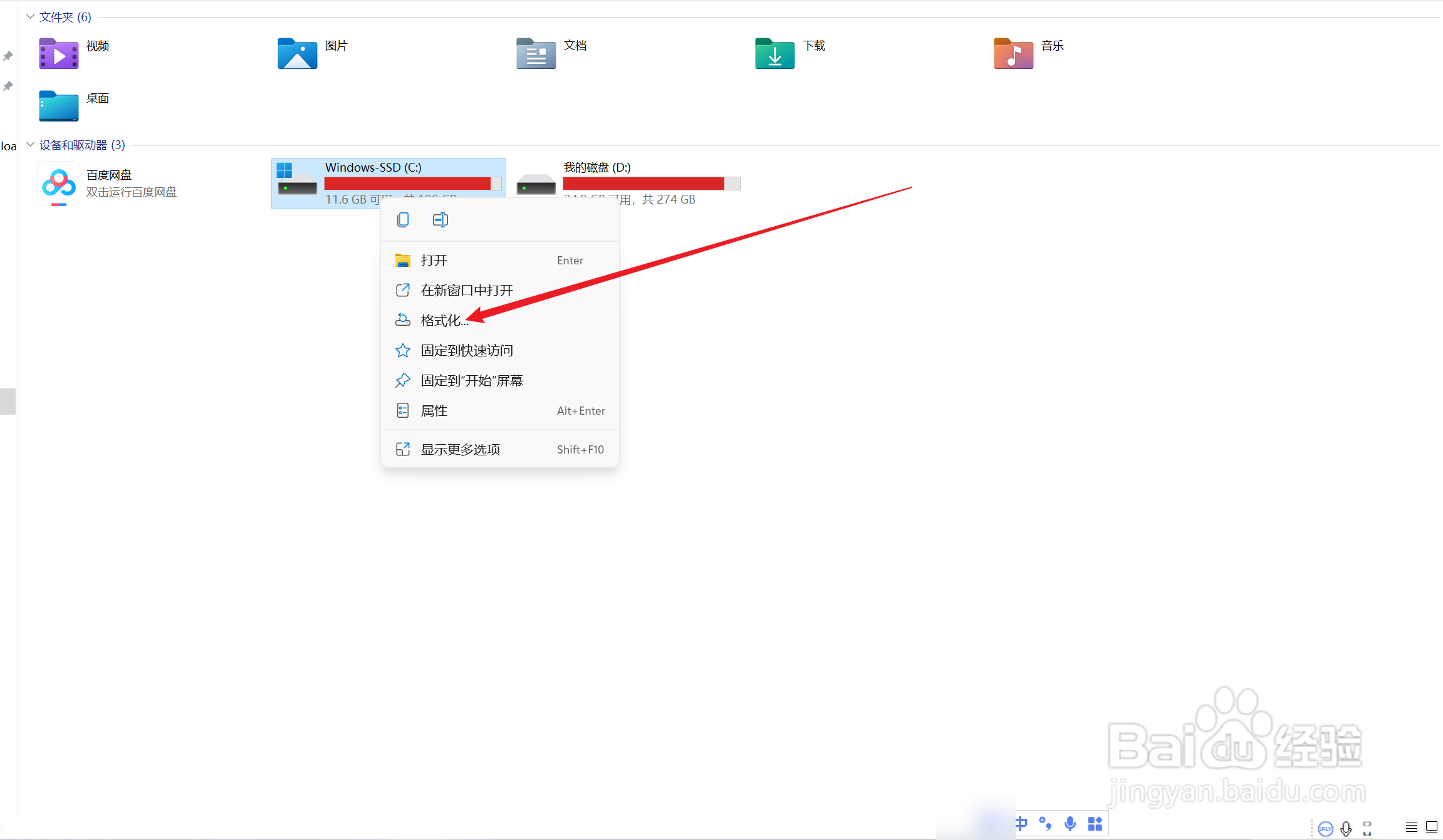Choose 格式化... in the context menu
The width and height of the screenshot is (1443, 840).
pos(500,320)
